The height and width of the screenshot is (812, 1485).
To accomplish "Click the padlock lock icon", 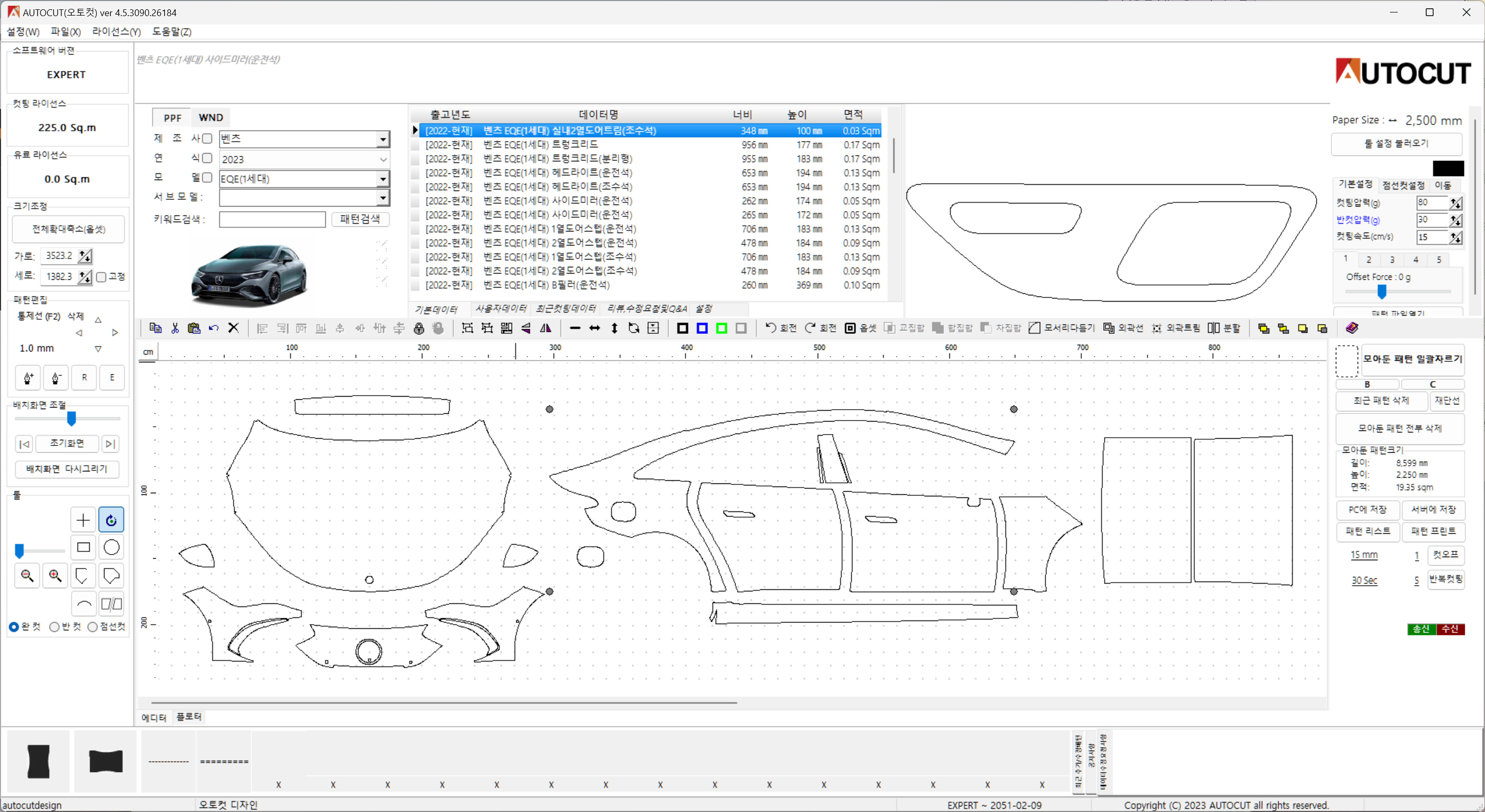I will 419,329.
